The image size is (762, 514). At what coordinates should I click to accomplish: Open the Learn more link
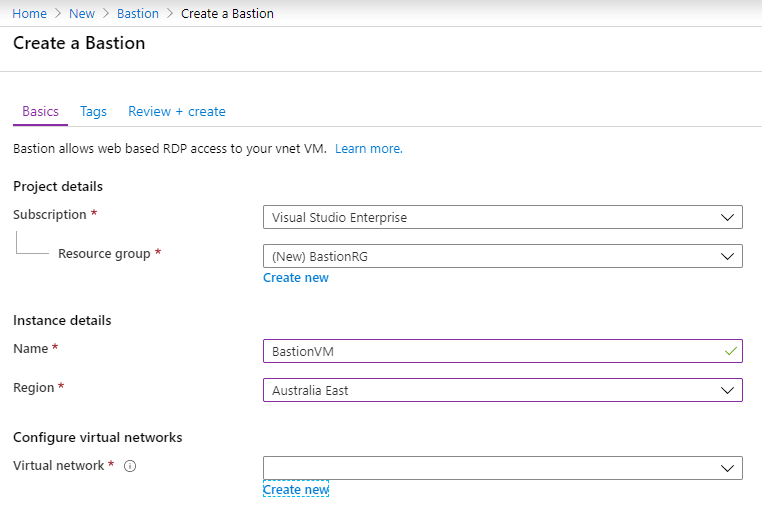[369, 149]
